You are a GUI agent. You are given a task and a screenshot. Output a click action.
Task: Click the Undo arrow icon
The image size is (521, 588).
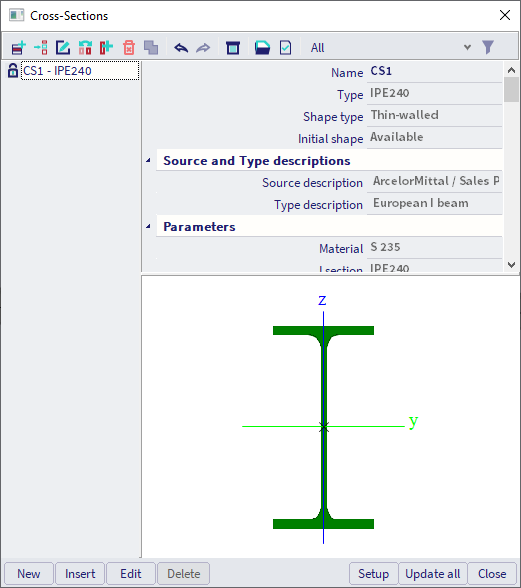click(181, 48)
